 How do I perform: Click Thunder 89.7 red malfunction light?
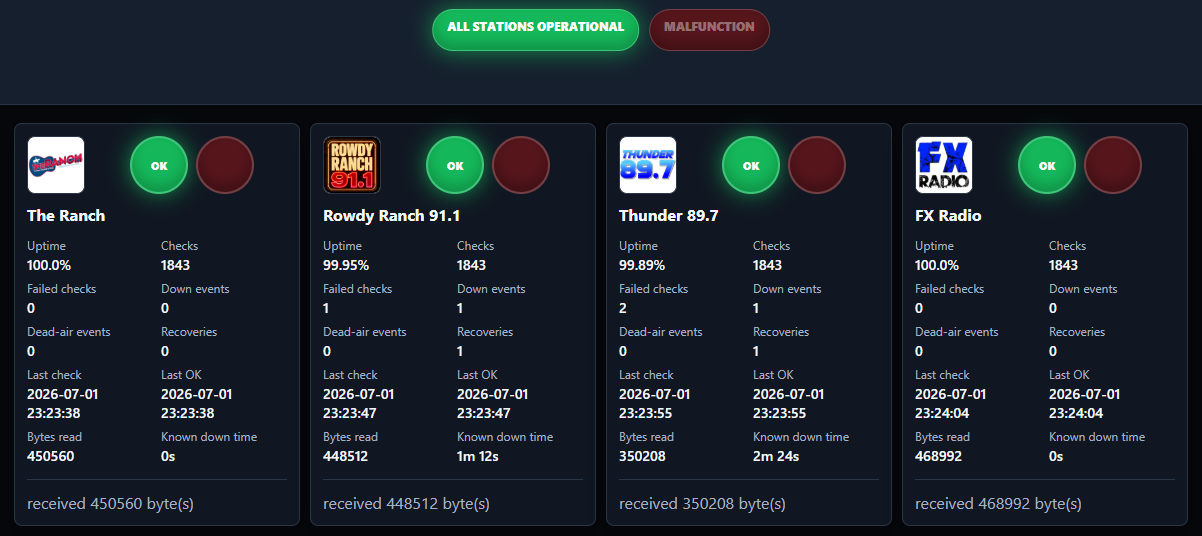coord(817,165)
